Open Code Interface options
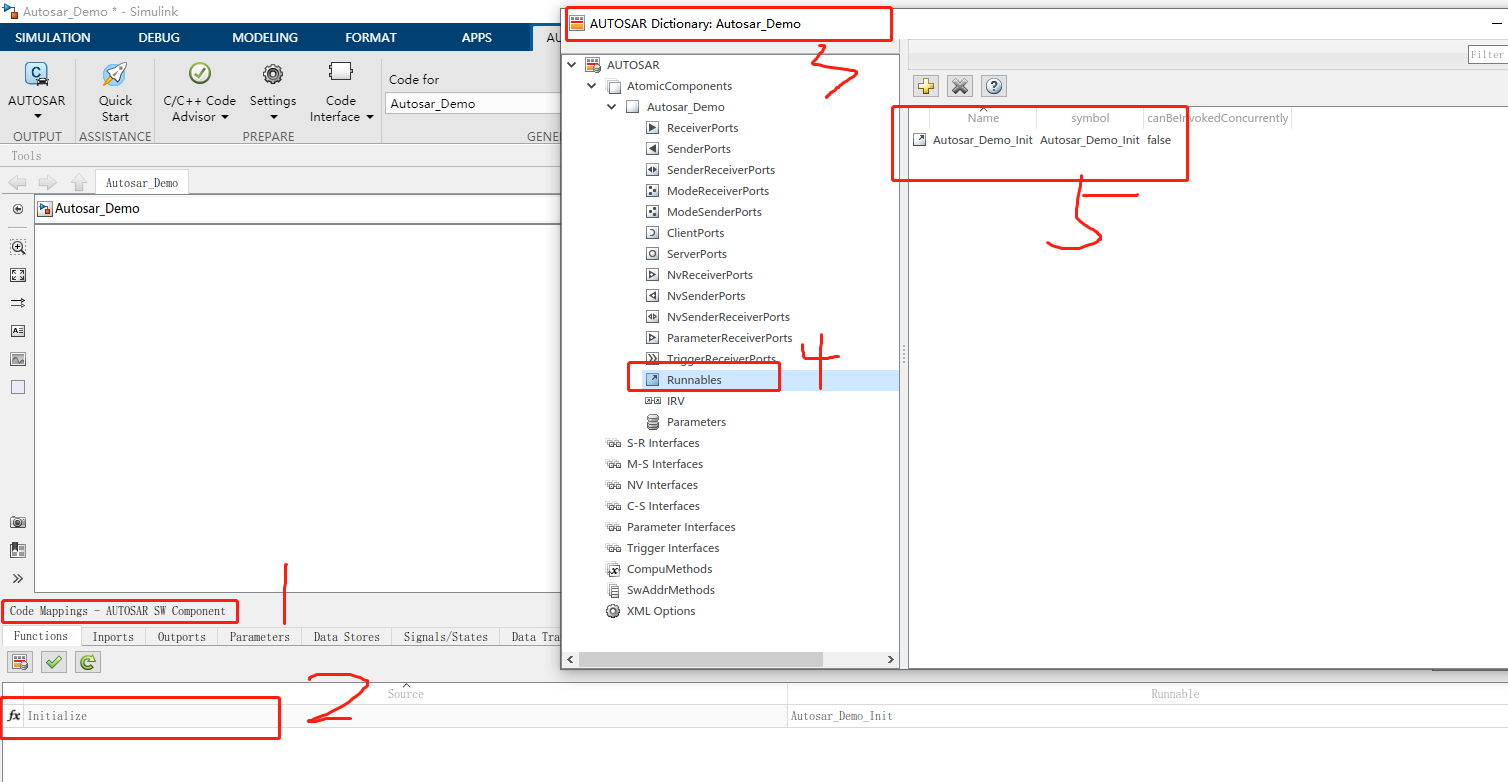 coord(341,91)
